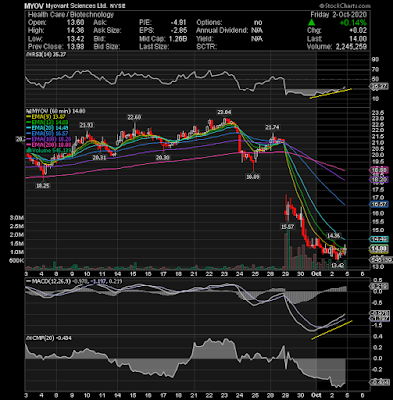Click the Options value 'no'
This screenshot has height=400, width=393.
point(258,23)
